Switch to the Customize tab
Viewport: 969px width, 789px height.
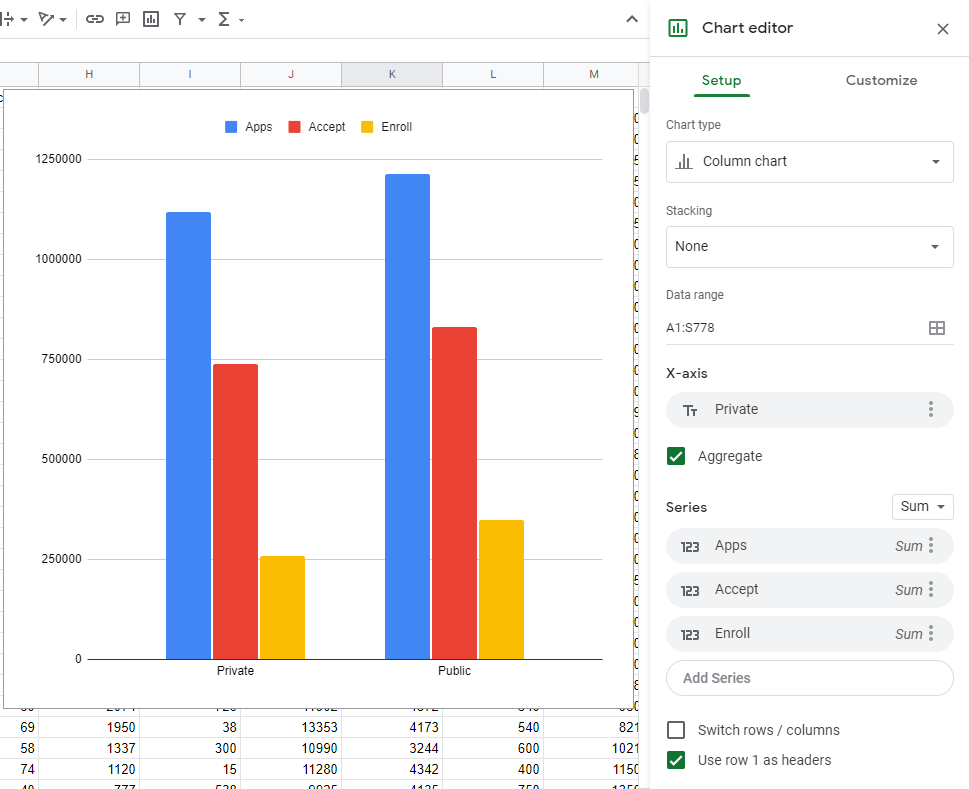tap(881, 80)
